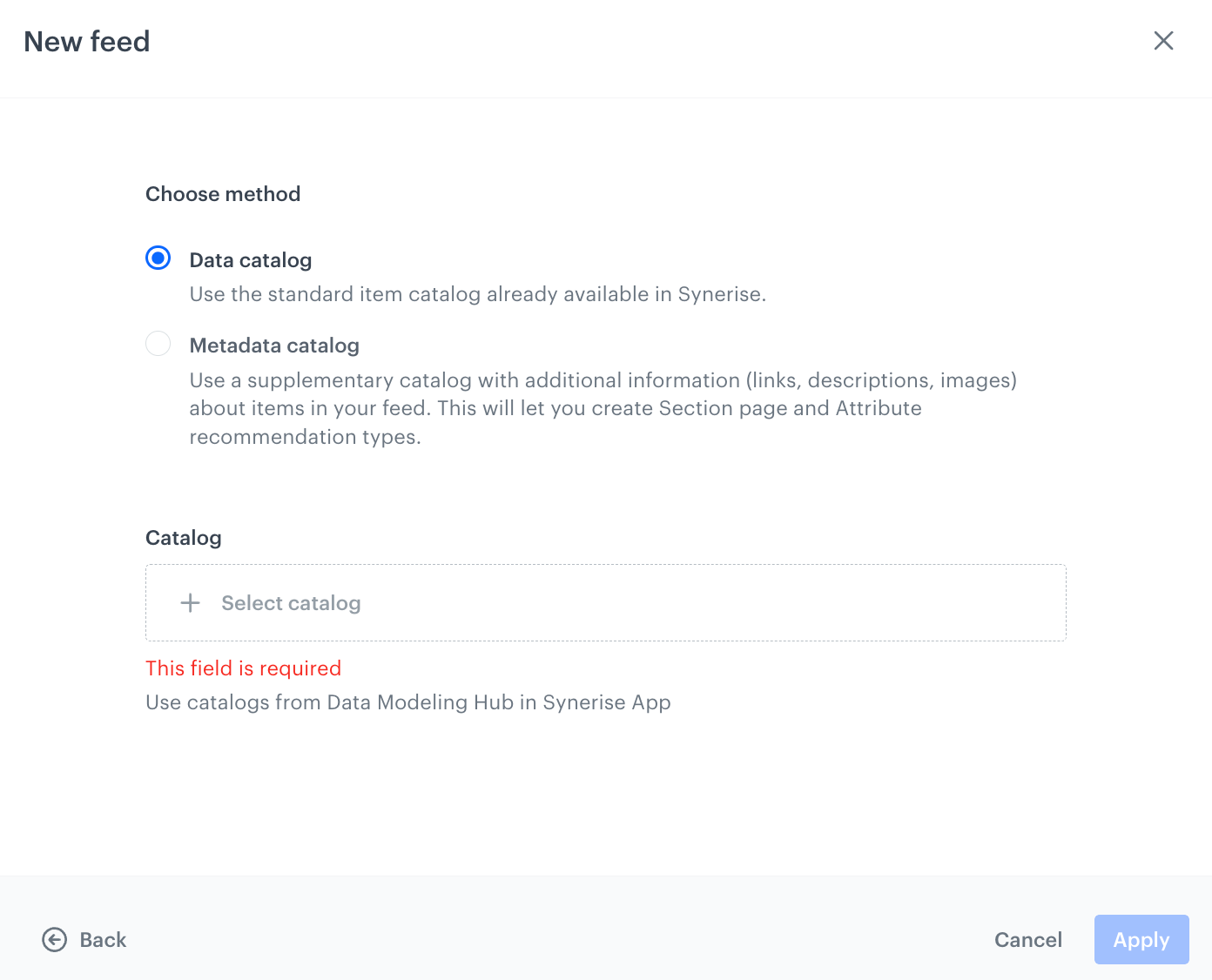Click the X icon to close New feed dialog

tap(1163, 41)
